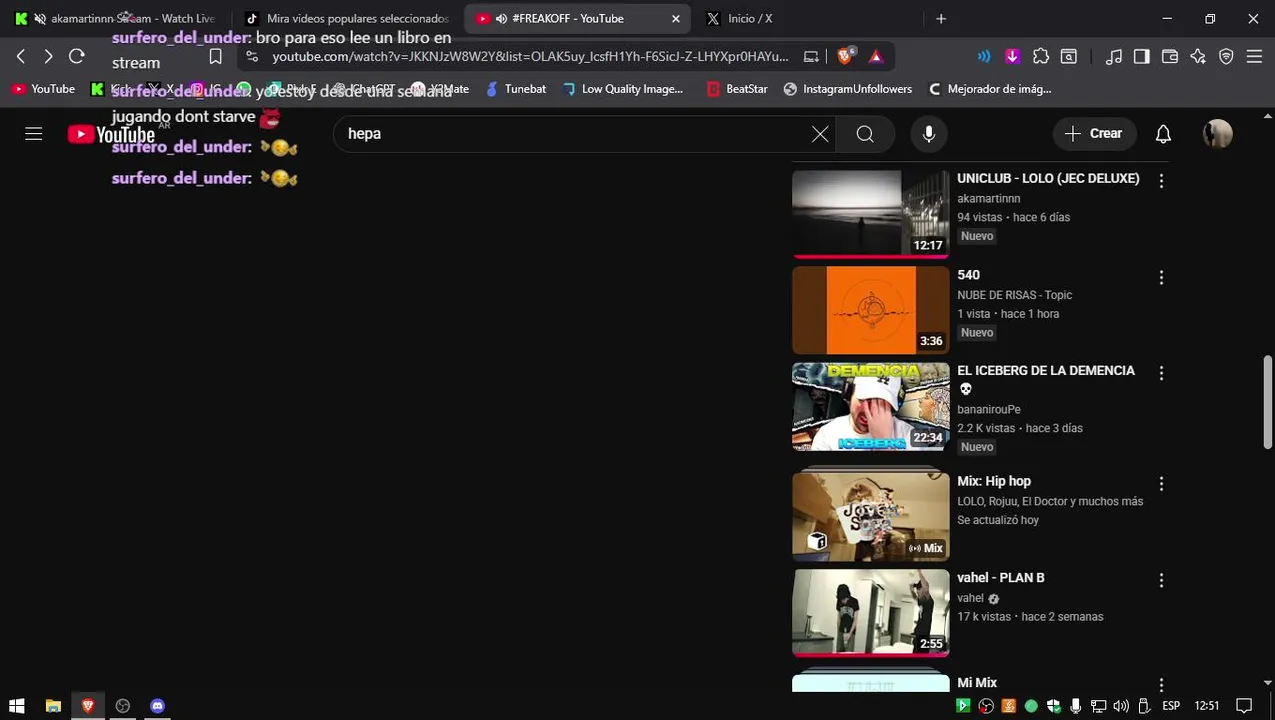Image resolution: width=1275 pixels, height=720 pixels.
Task: Open Brave Wallet icon
Action: pos(1169,57)
